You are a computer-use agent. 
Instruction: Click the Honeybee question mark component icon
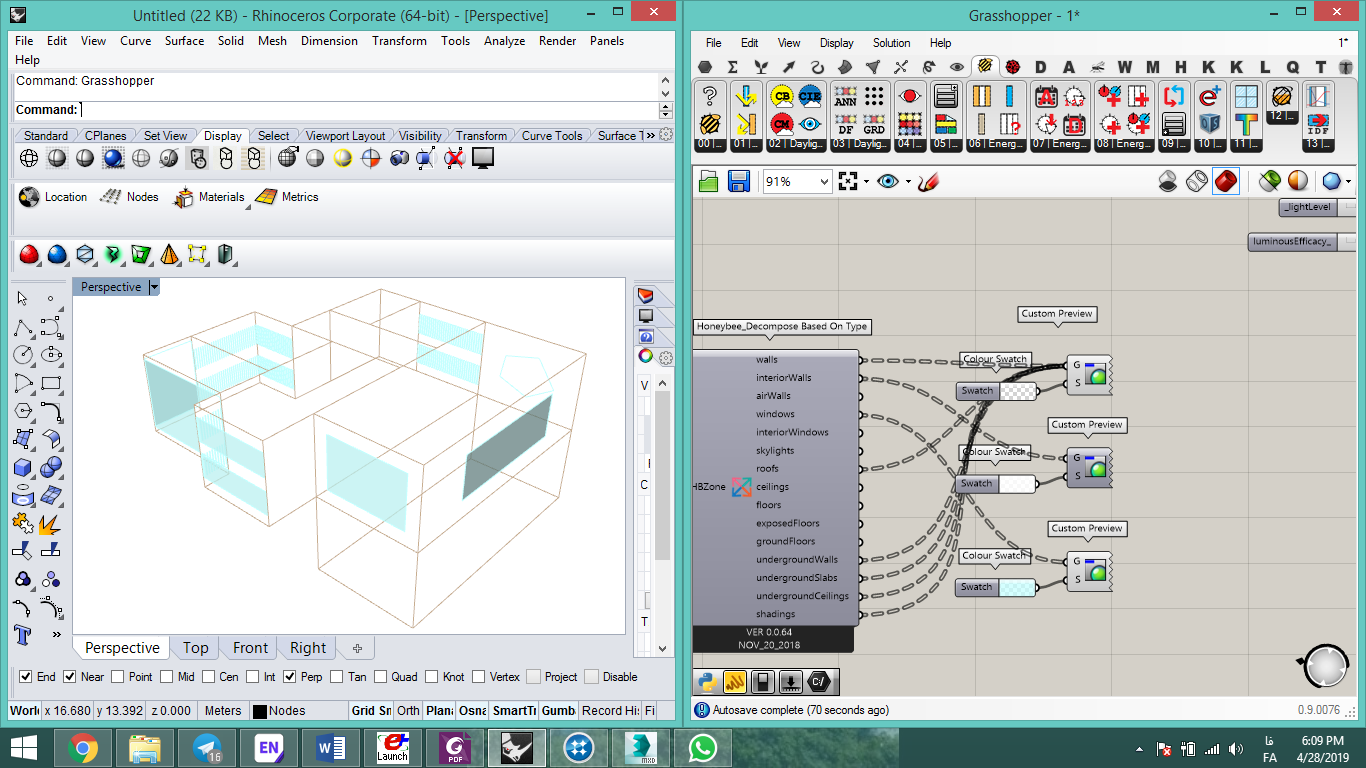710,97
